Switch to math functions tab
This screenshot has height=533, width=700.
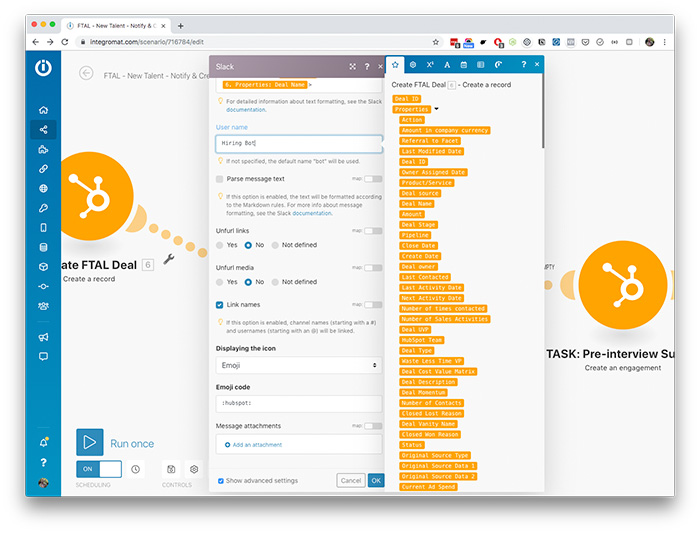click(x=430, y=65)
